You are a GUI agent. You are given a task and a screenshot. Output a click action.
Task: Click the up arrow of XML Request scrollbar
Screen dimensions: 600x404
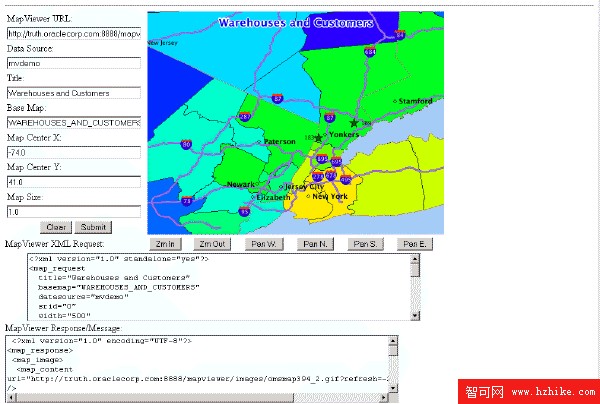415,259
